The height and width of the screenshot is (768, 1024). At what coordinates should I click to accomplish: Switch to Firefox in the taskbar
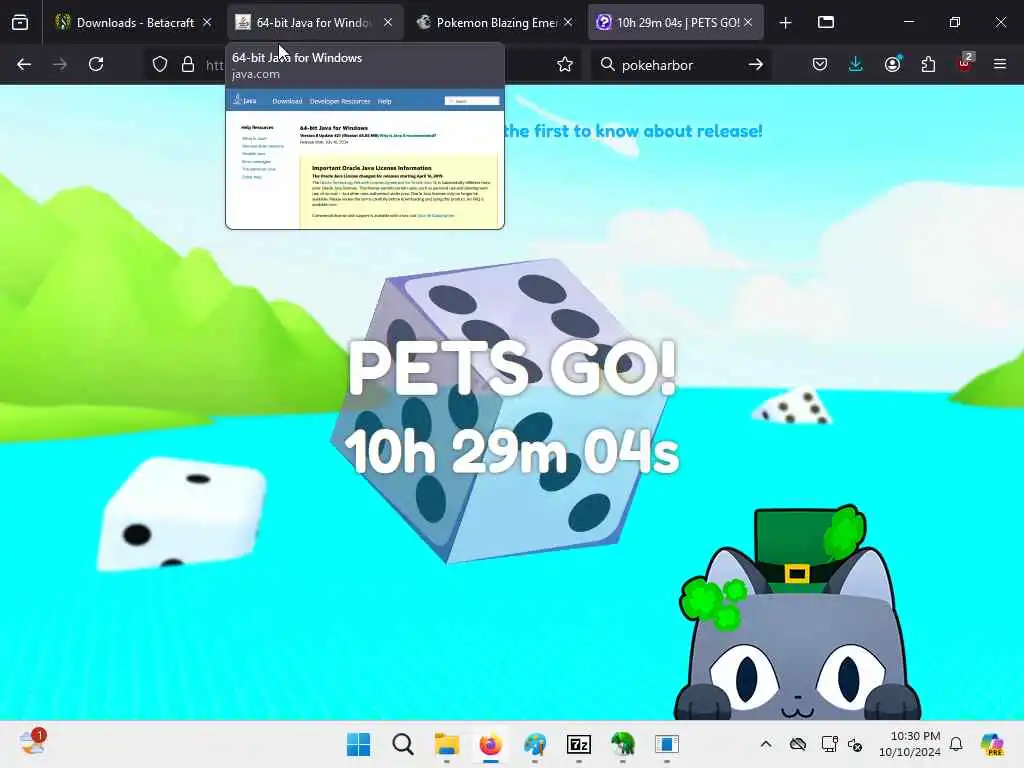pyautogui.click(x=490, y=744)
